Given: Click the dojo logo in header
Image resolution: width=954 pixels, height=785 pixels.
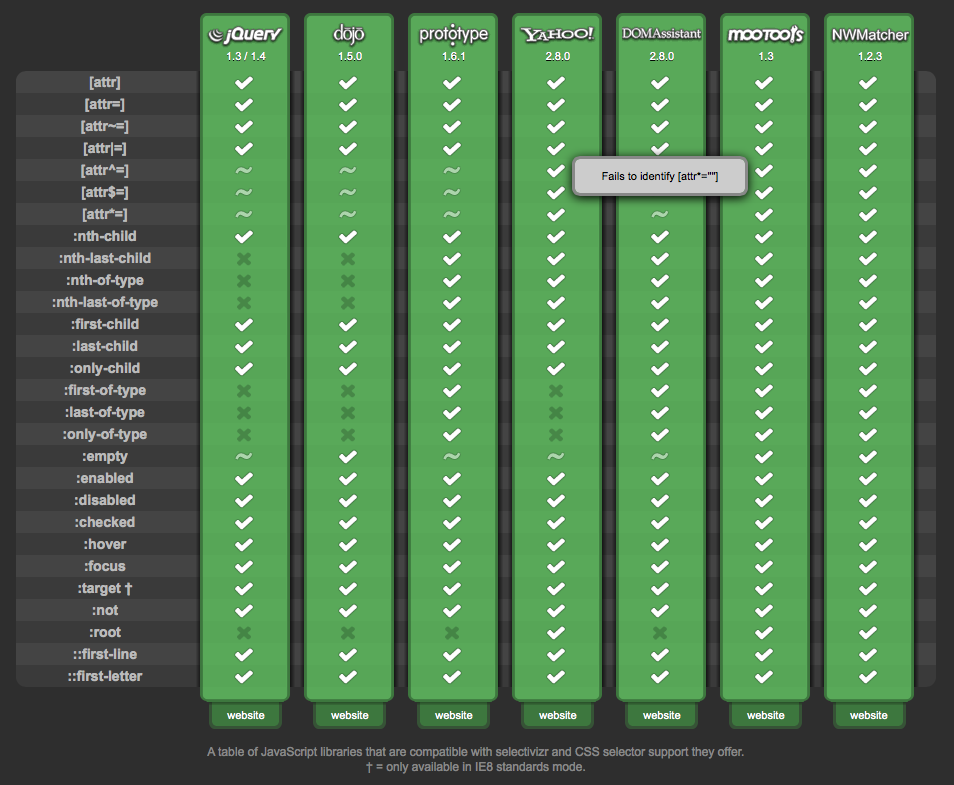Looking at the screenshot, I should pos(348,35).
